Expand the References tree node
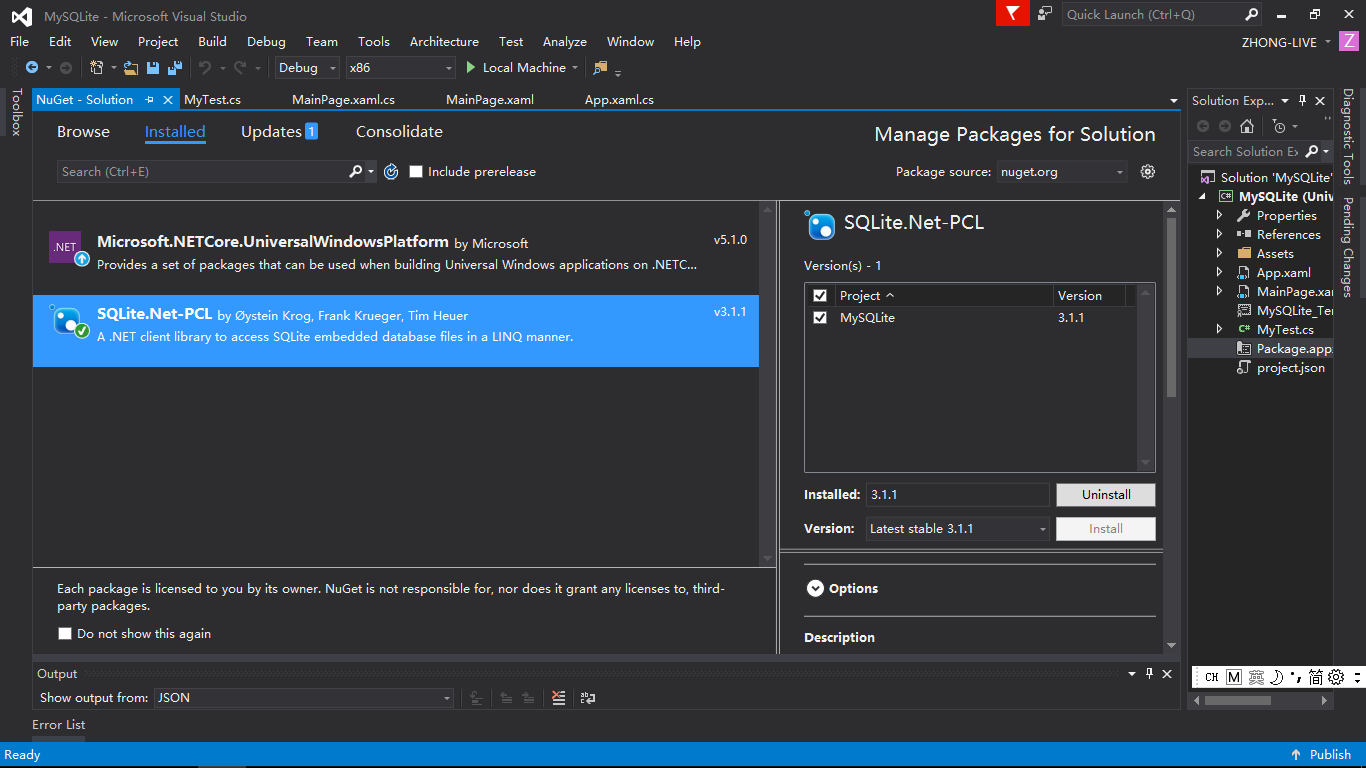The image size is (1366, 768). 1219,235
